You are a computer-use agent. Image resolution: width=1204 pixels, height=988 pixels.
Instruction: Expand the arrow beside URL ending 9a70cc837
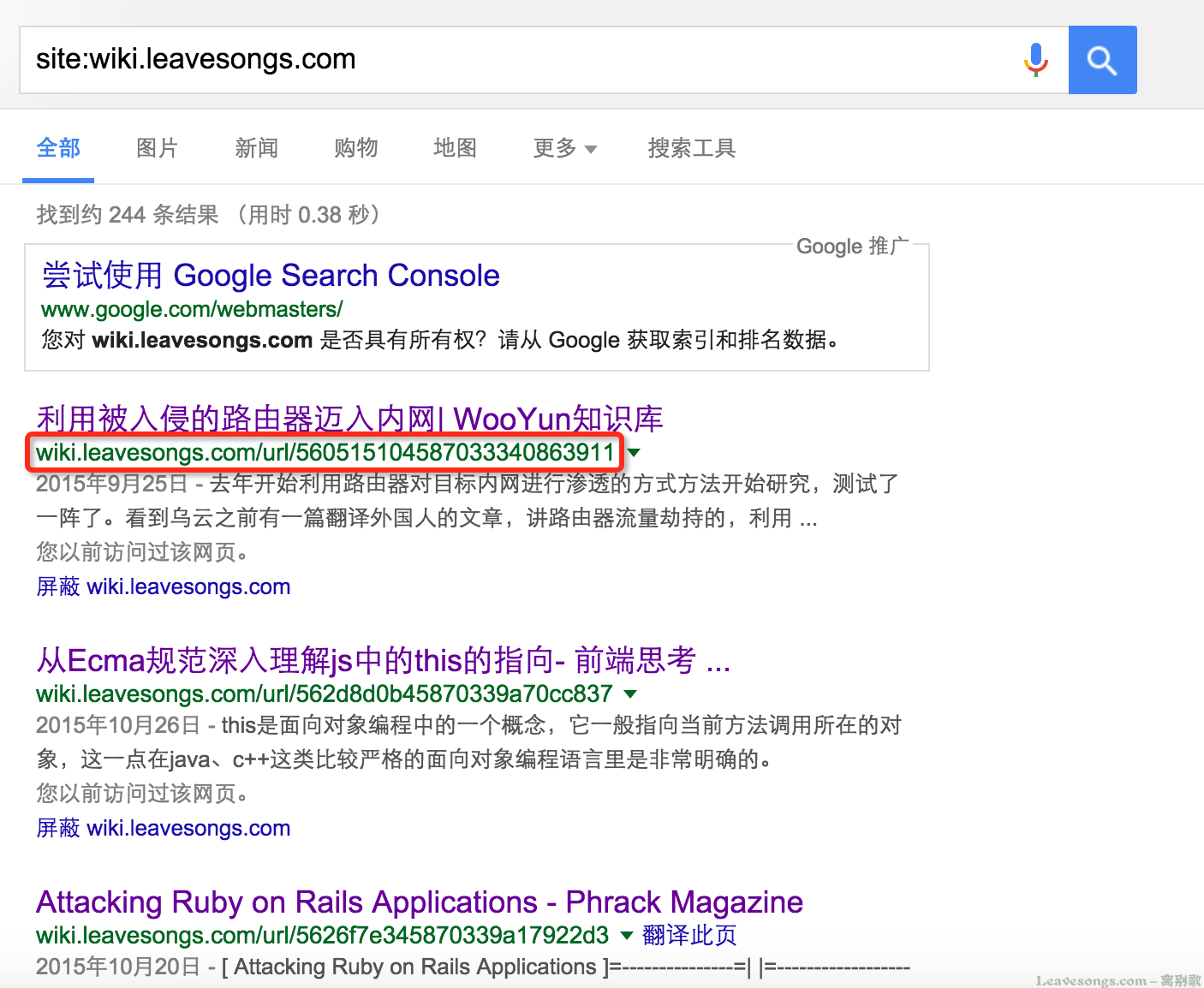click(x=631, y=693)
